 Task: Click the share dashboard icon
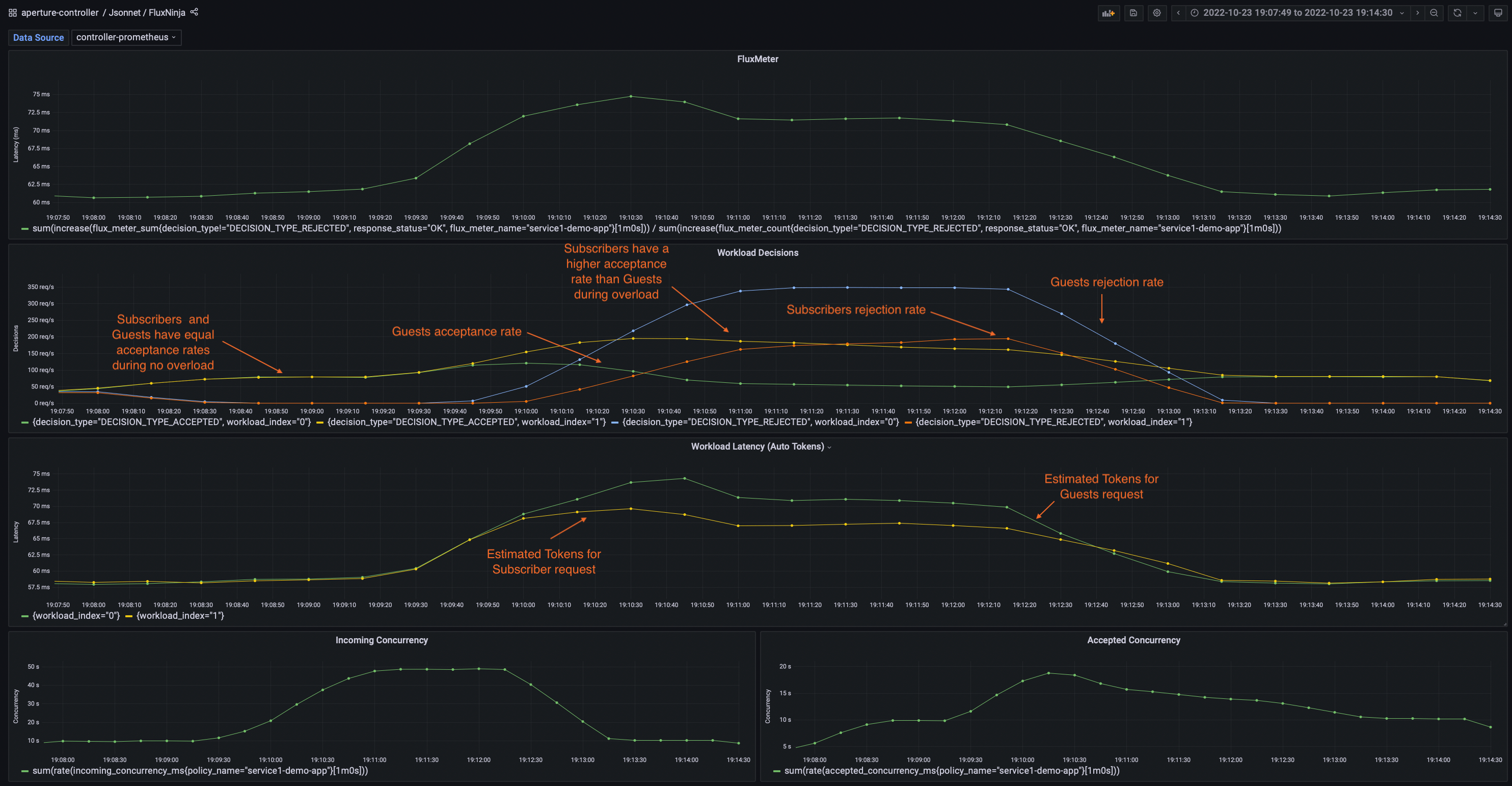click(x=194, y=12)
